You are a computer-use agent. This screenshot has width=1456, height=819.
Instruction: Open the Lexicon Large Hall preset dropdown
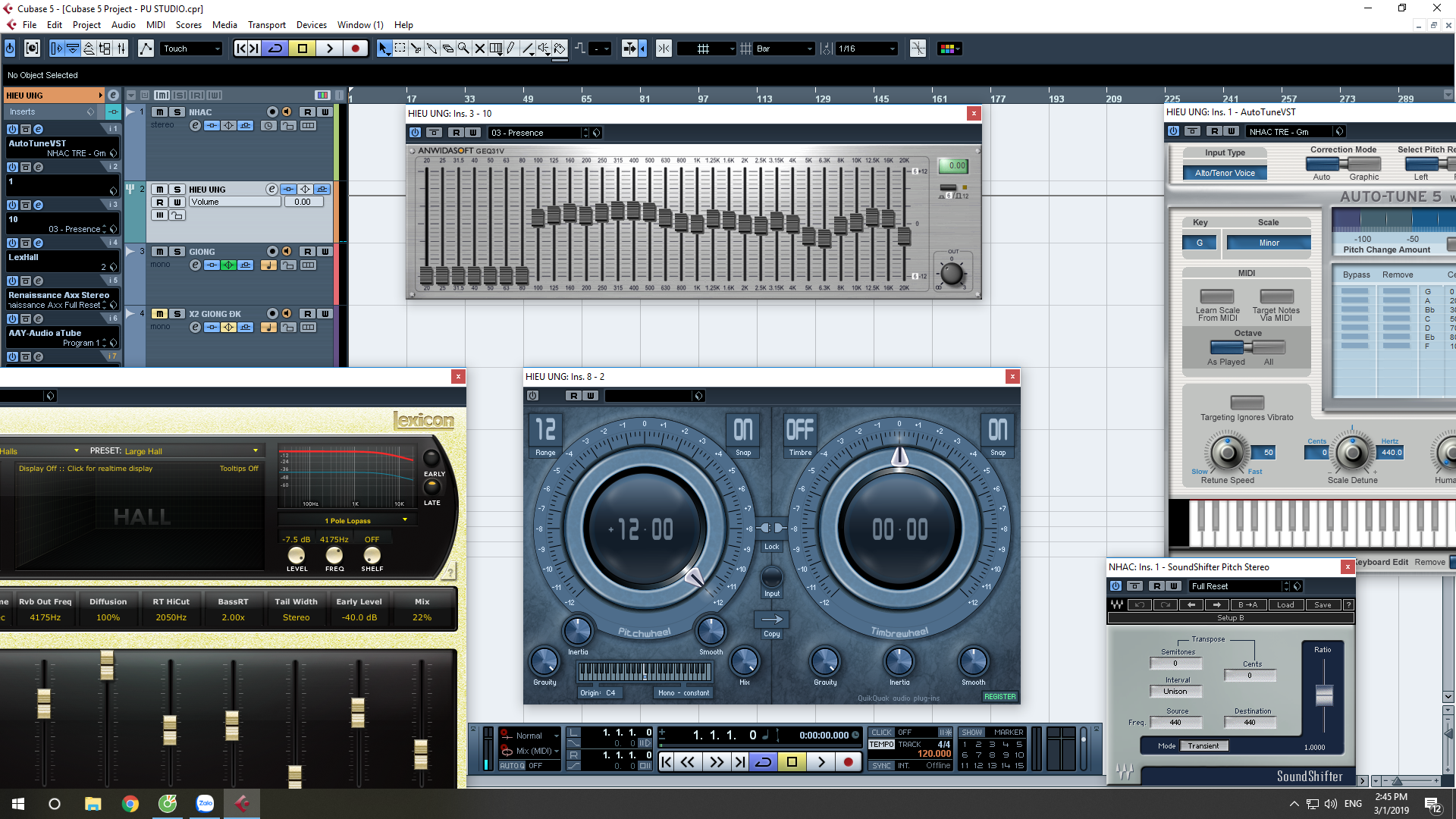[191, 451]
